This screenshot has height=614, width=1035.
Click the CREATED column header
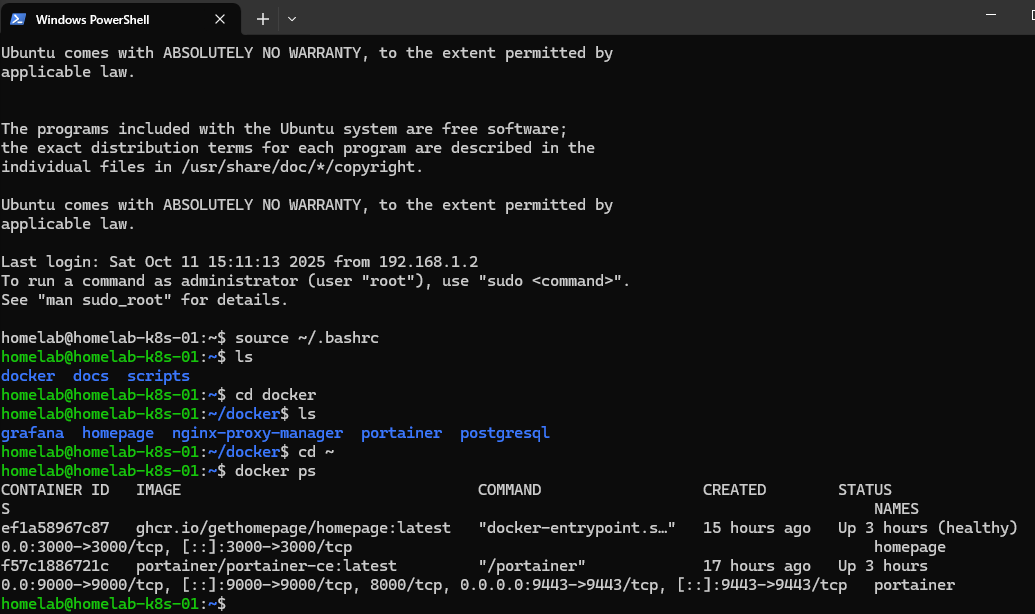point(734,490)
